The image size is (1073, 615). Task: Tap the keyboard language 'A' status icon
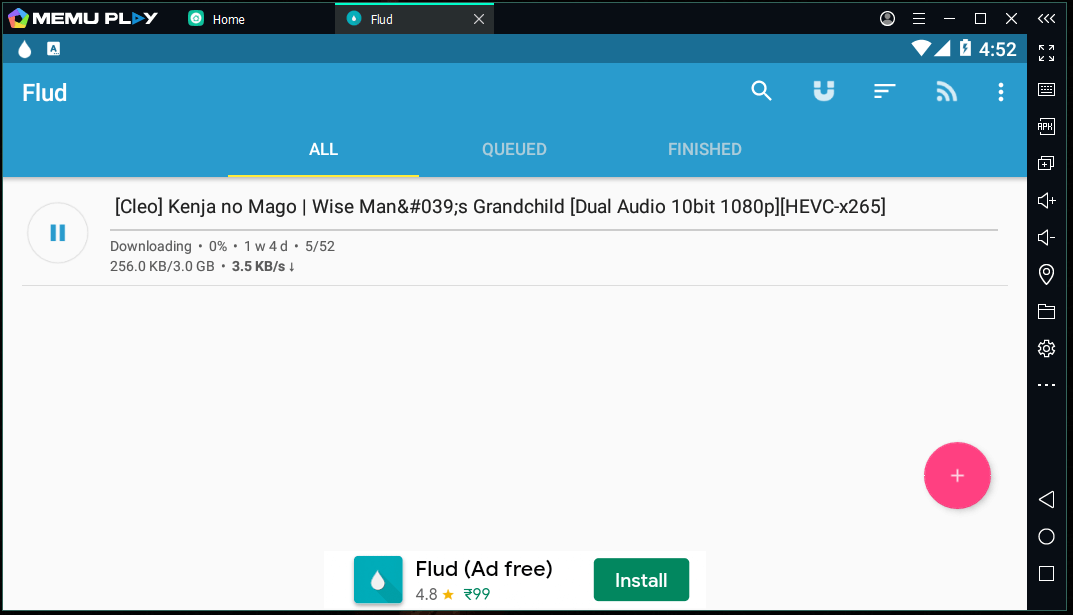coord(53,49)
